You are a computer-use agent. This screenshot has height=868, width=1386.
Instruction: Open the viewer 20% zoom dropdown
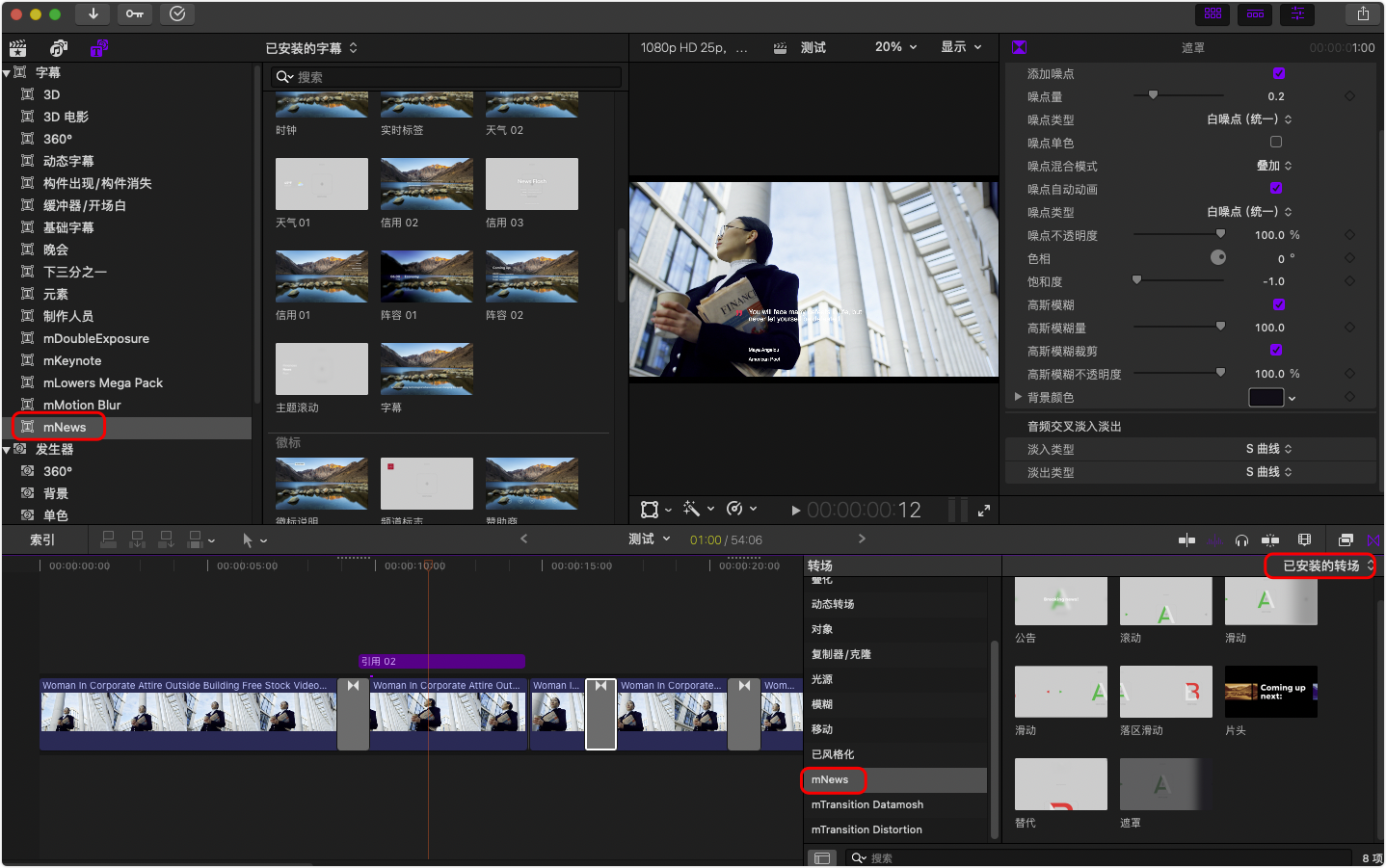pos(895,47)
